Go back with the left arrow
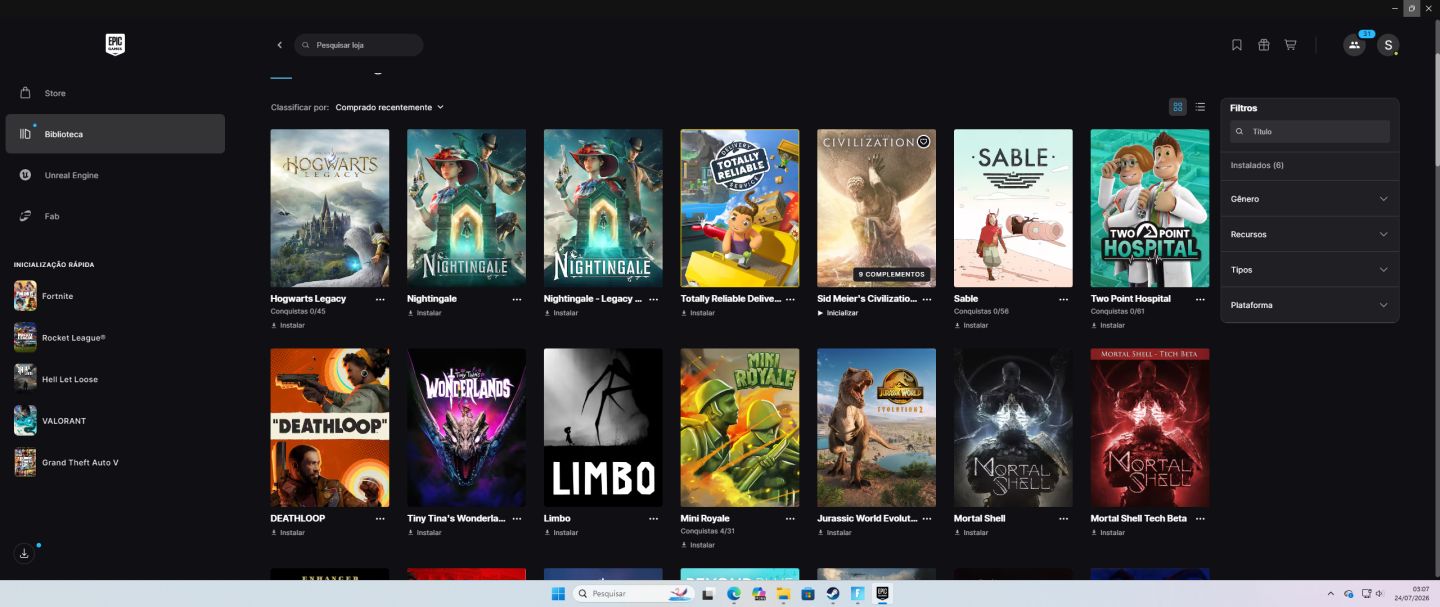 point(280,45)
